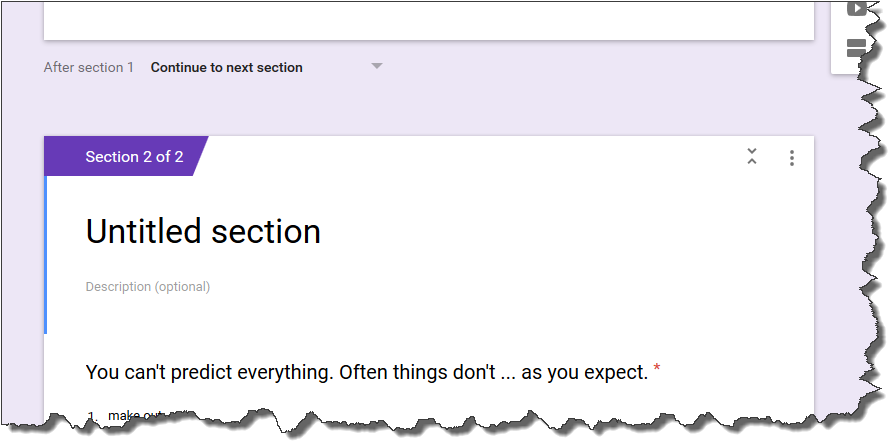Click the word 'expect' in the question
Viewport: 888px width, 441px height.
point(617,373)
